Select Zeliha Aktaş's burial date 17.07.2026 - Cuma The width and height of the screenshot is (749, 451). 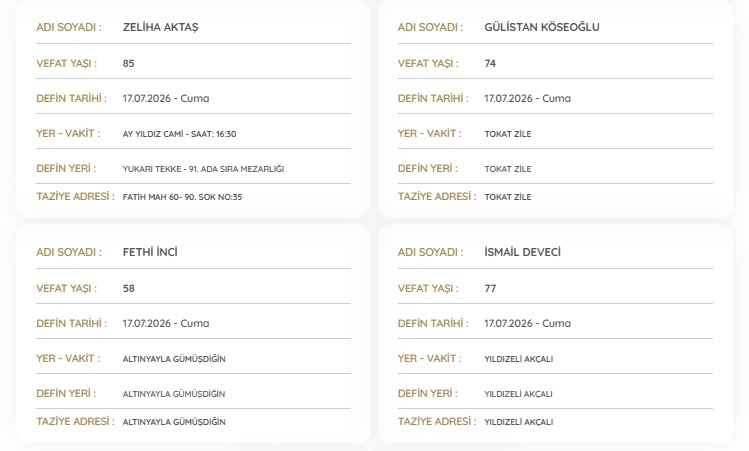tap(166, 98)
